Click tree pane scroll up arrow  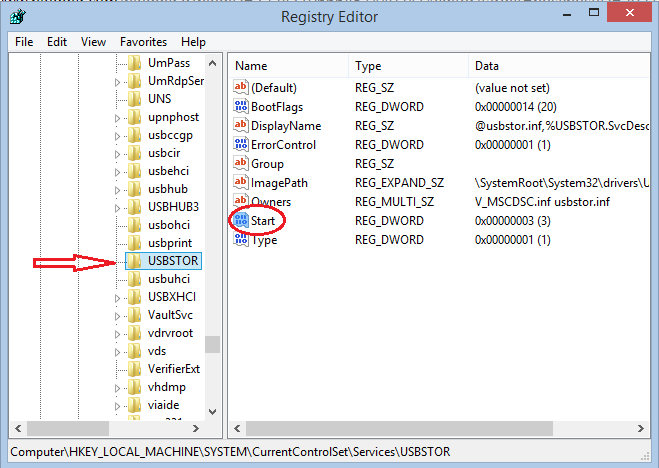pyautogui.click(x=213, y=63)
